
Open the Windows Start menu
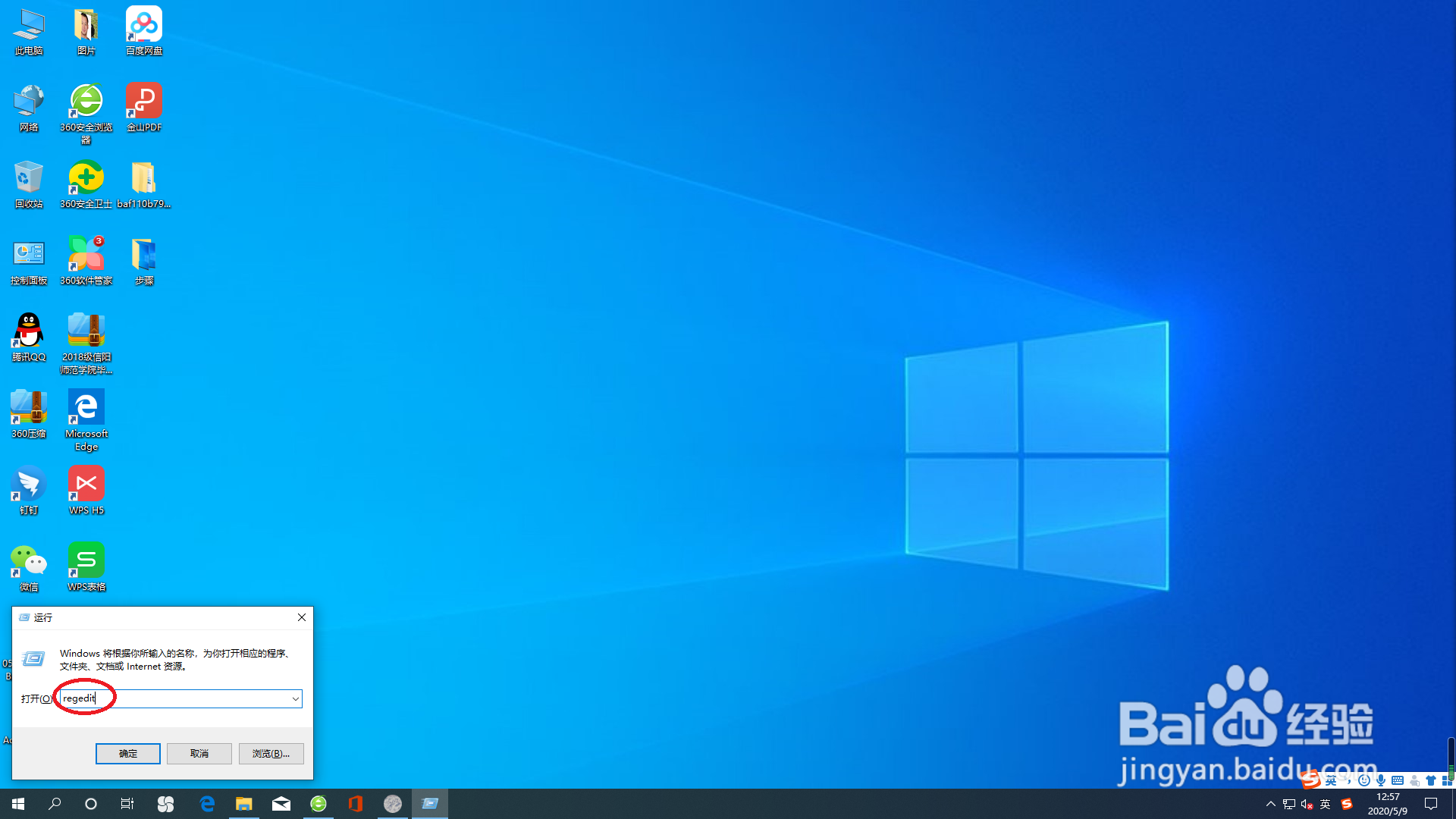click(x=18, y=804)
